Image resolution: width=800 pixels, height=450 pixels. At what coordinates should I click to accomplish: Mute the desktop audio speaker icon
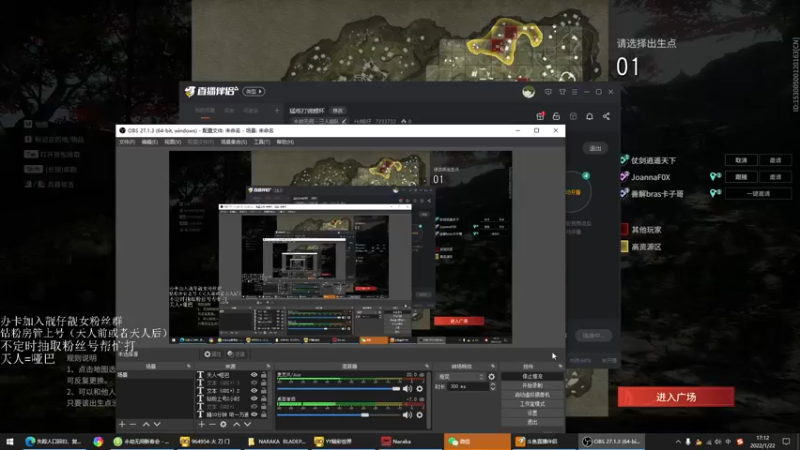point(407,415)
